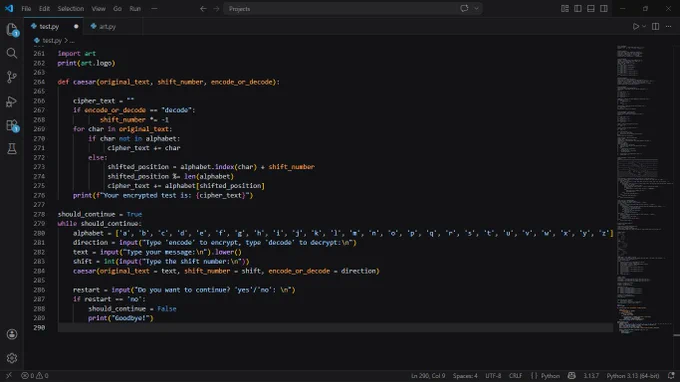Switch to the art.py tab
The image size is (680, 382).
(x=107, y=26)
